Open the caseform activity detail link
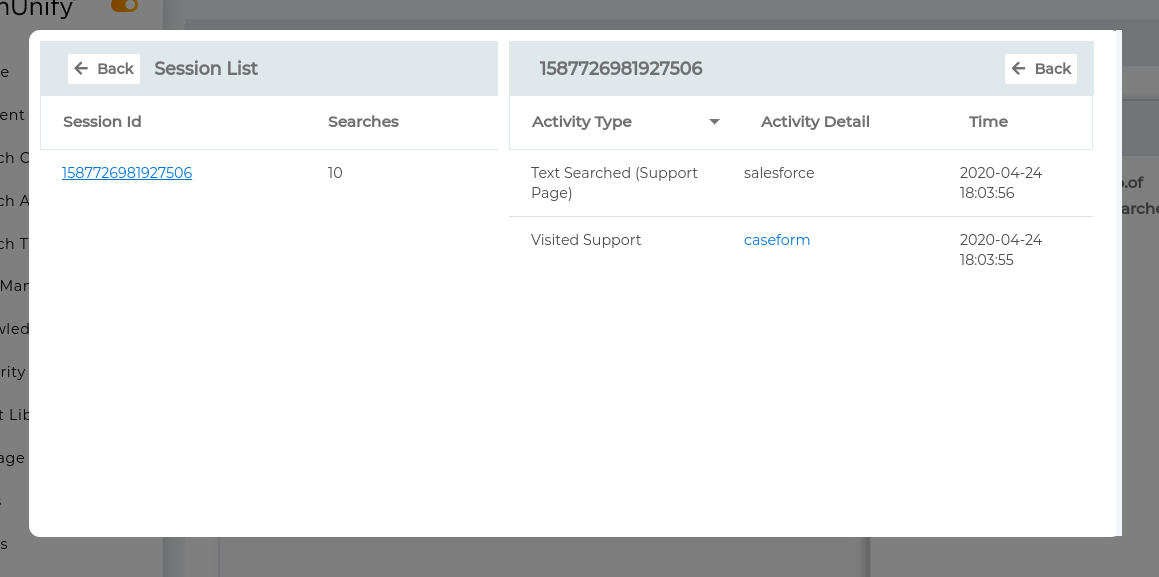This screenshot has width=1159, height=577. [x=777, y=240]
